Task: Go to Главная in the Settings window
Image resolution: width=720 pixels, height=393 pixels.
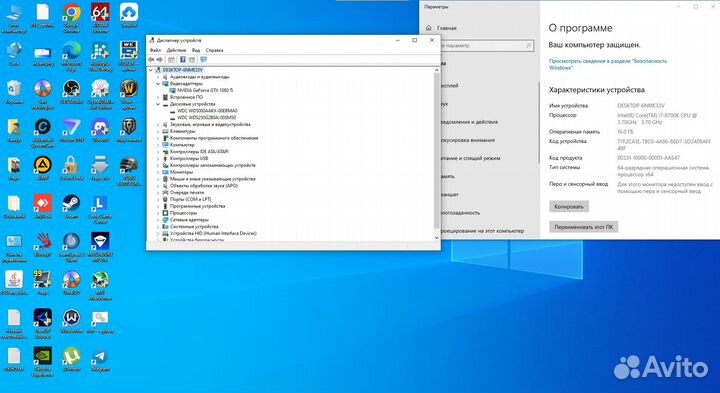Action: (441, 28)
